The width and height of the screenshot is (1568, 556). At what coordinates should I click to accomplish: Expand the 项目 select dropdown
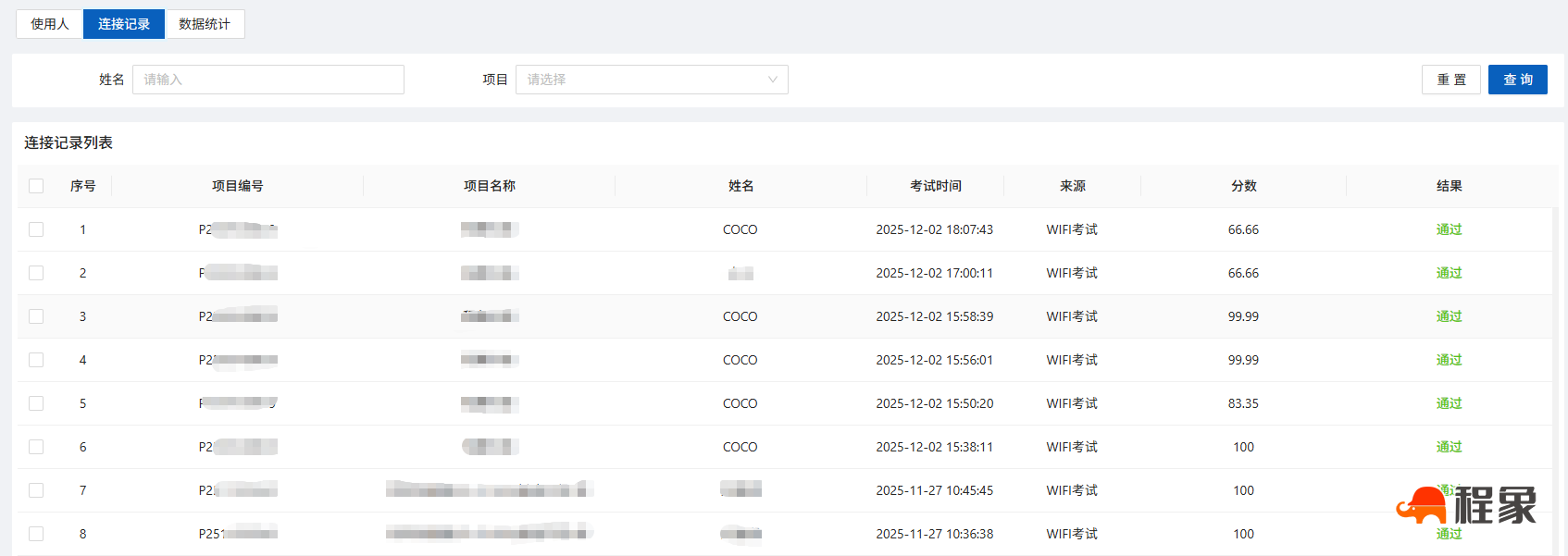coord(651,80)
